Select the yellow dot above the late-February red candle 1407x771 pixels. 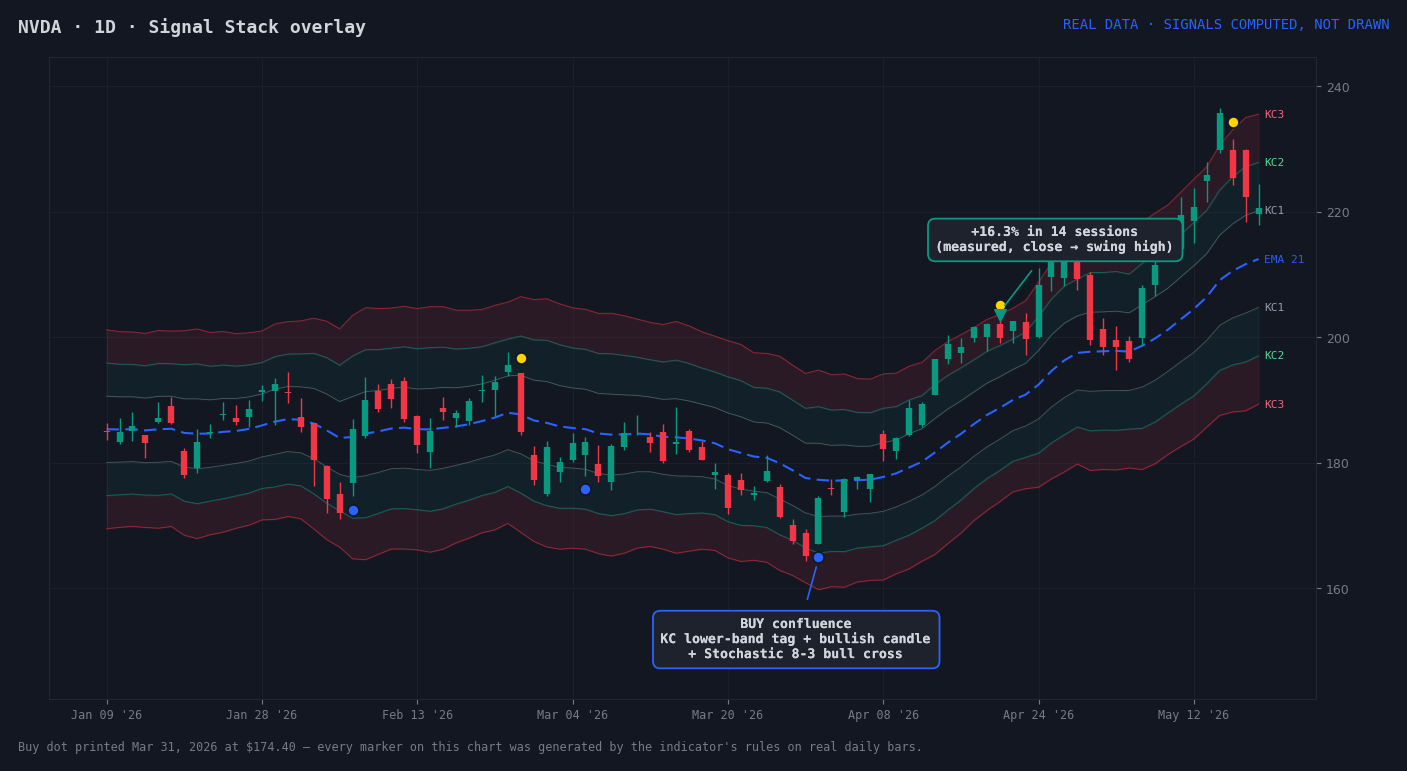click(x=521, y=358)
